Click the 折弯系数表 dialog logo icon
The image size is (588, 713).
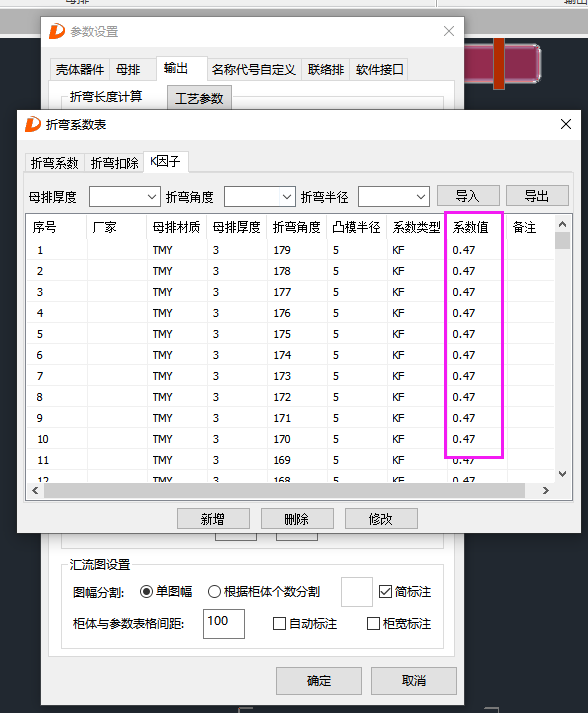[x=33, y=124]
